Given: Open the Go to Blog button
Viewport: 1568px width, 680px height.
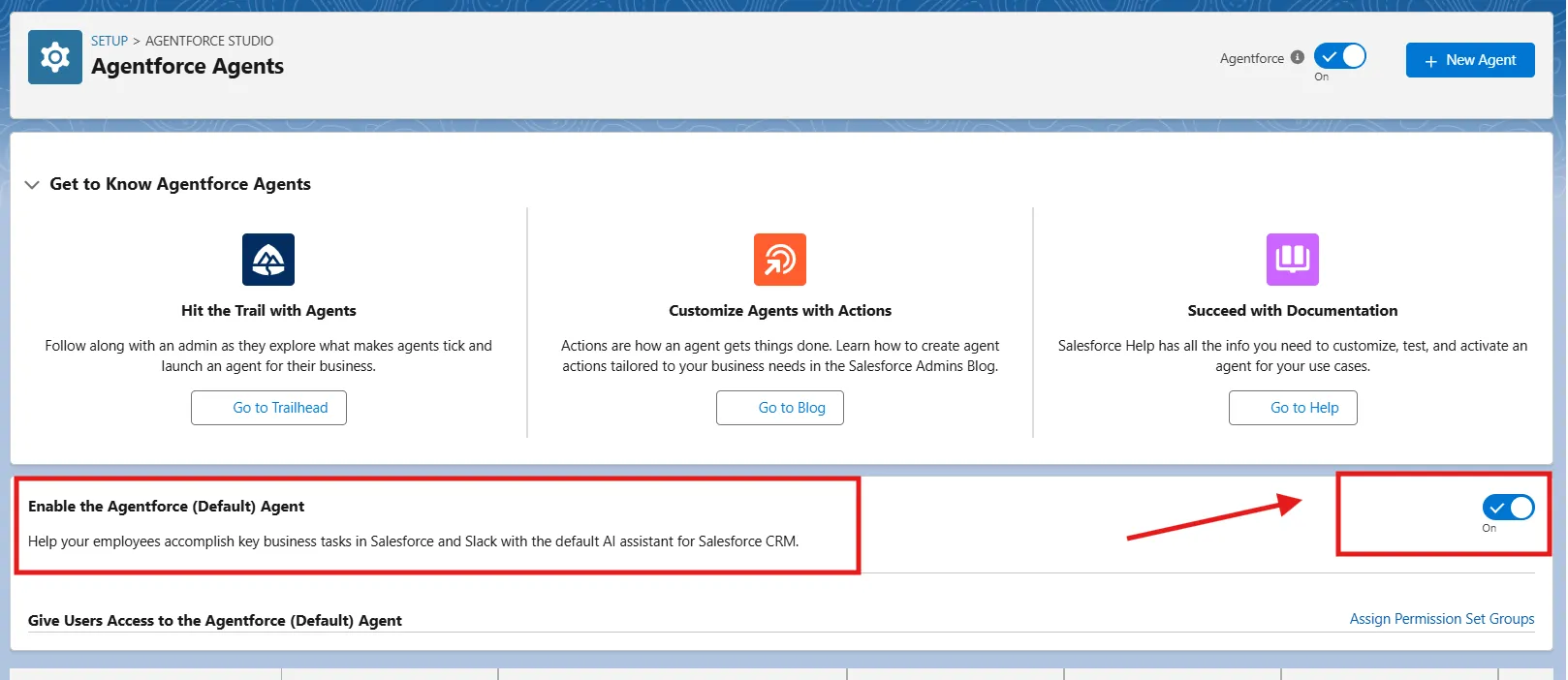Looking at the screenshot, I should (779, 408).
